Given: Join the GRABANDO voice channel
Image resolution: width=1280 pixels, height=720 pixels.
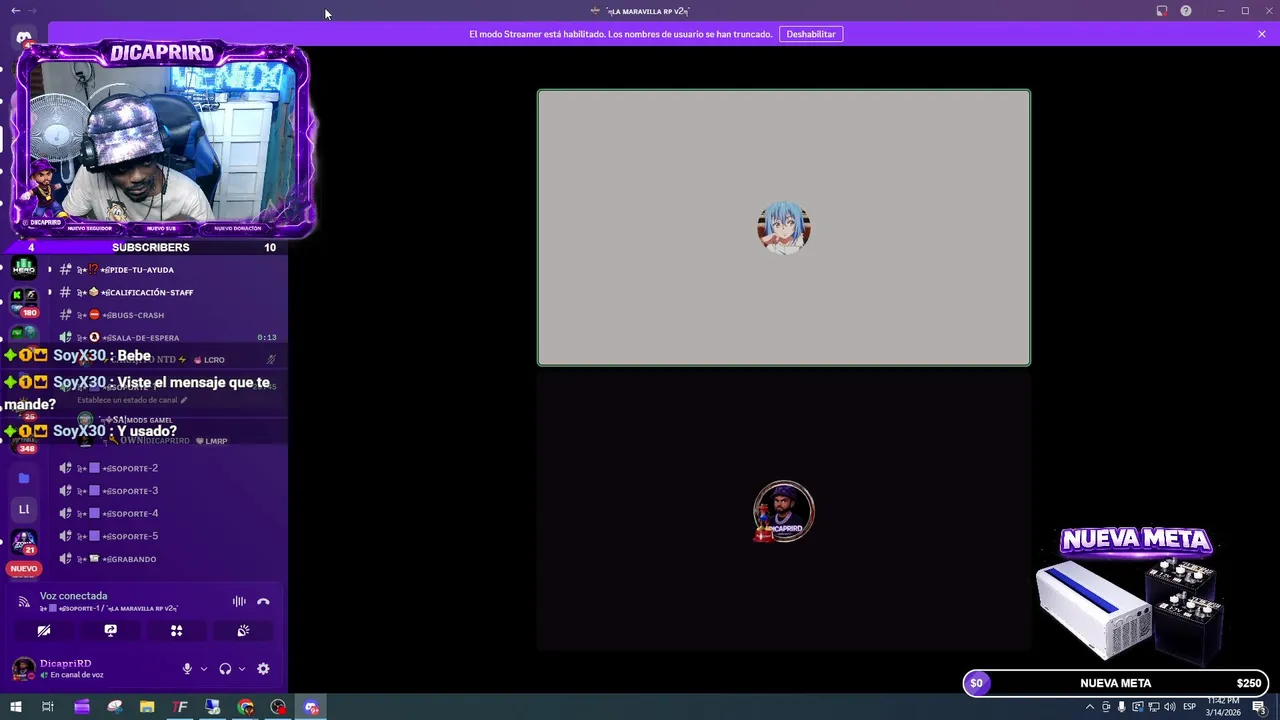Looking at the screenshot, I should pos(166,559).
